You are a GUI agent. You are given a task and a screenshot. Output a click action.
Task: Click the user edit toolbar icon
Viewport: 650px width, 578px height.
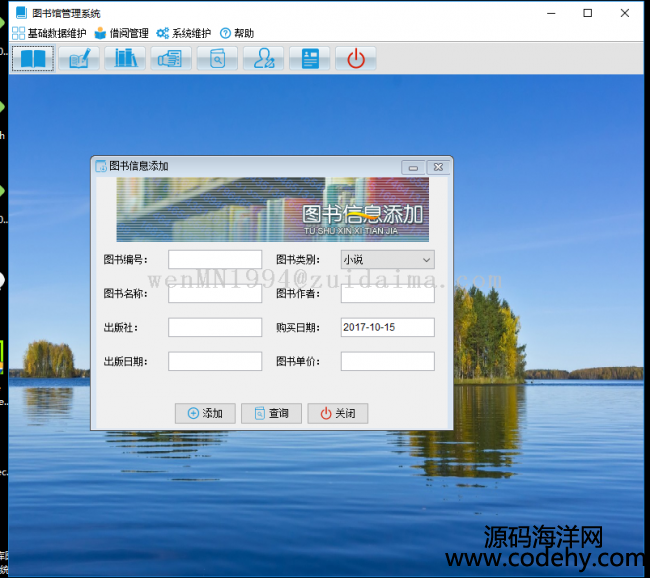pyautogui.click(x=264, y=58)
